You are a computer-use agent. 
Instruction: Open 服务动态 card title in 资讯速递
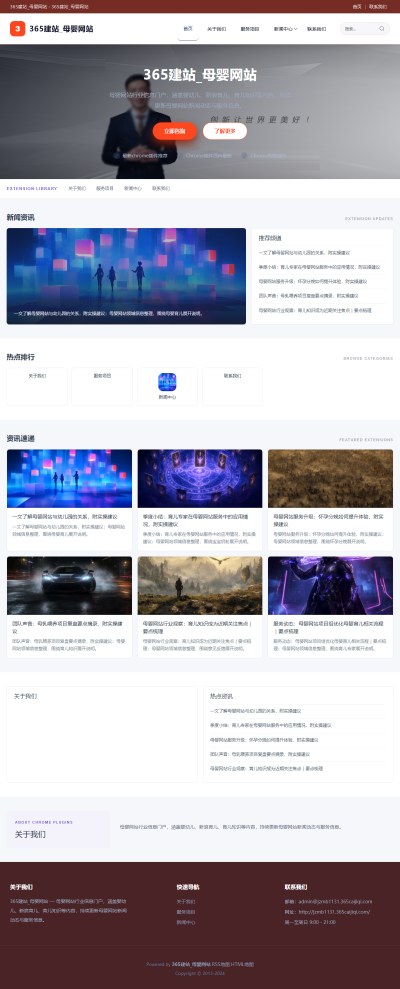[x=327, y=627]
